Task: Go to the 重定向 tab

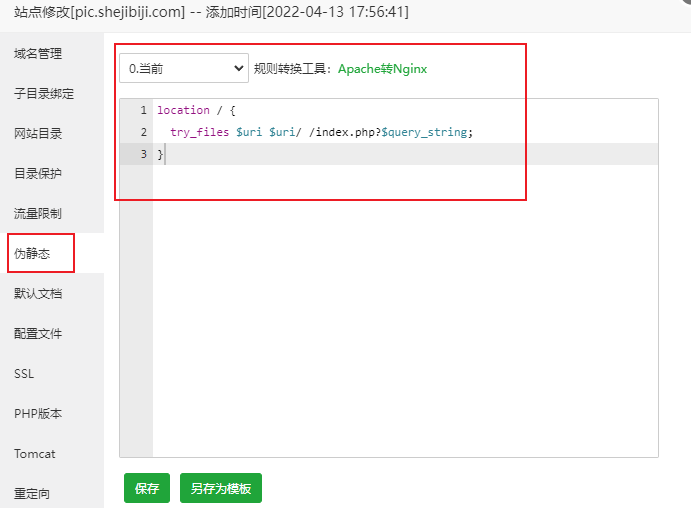Action: click(x=32, y=493)
